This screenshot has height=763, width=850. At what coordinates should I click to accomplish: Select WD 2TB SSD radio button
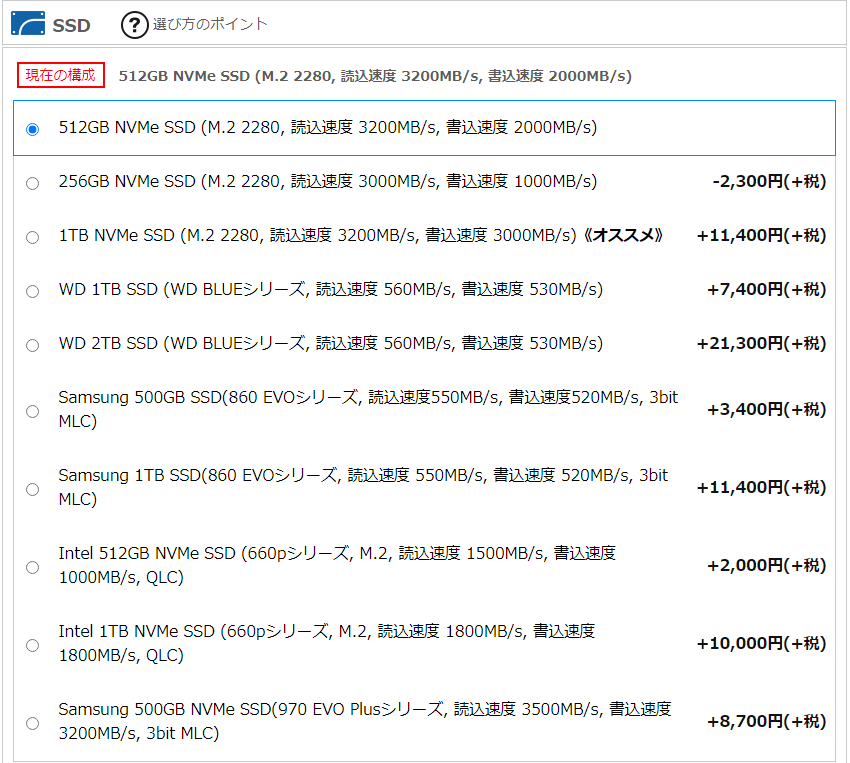(33, 345)
